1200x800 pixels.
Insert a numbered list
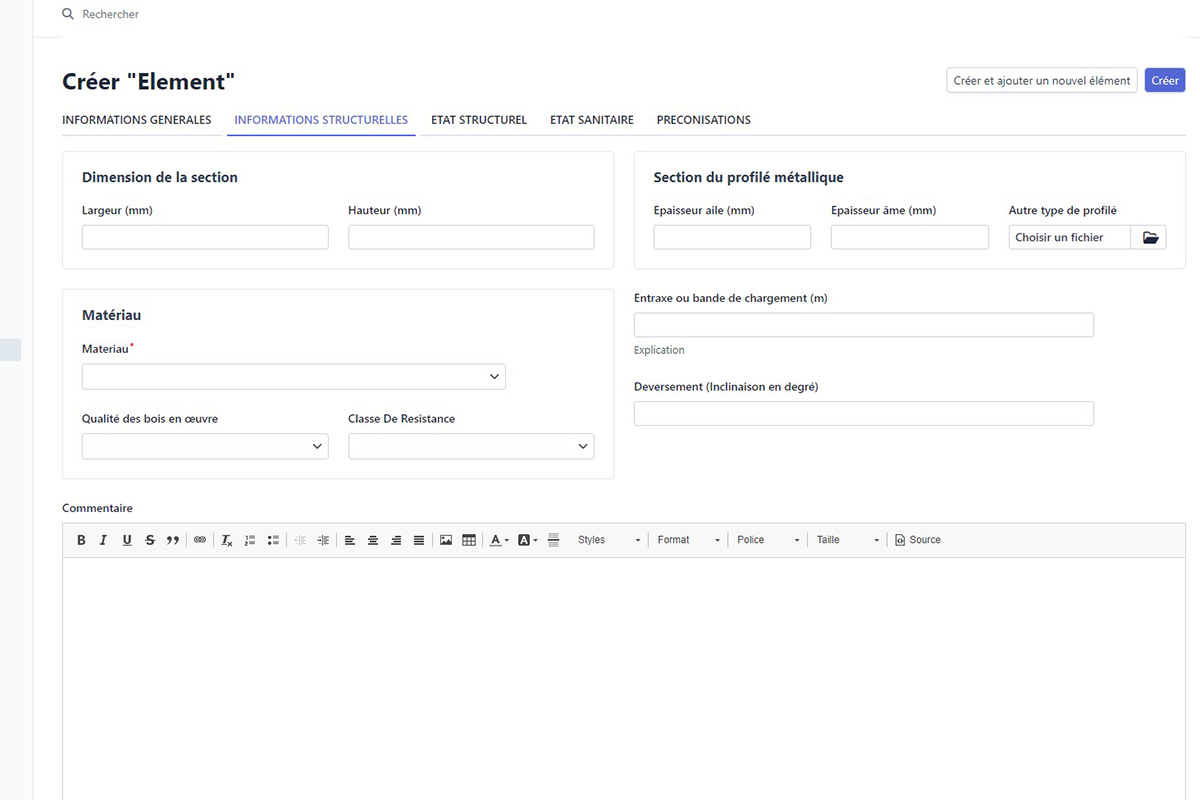250,540
